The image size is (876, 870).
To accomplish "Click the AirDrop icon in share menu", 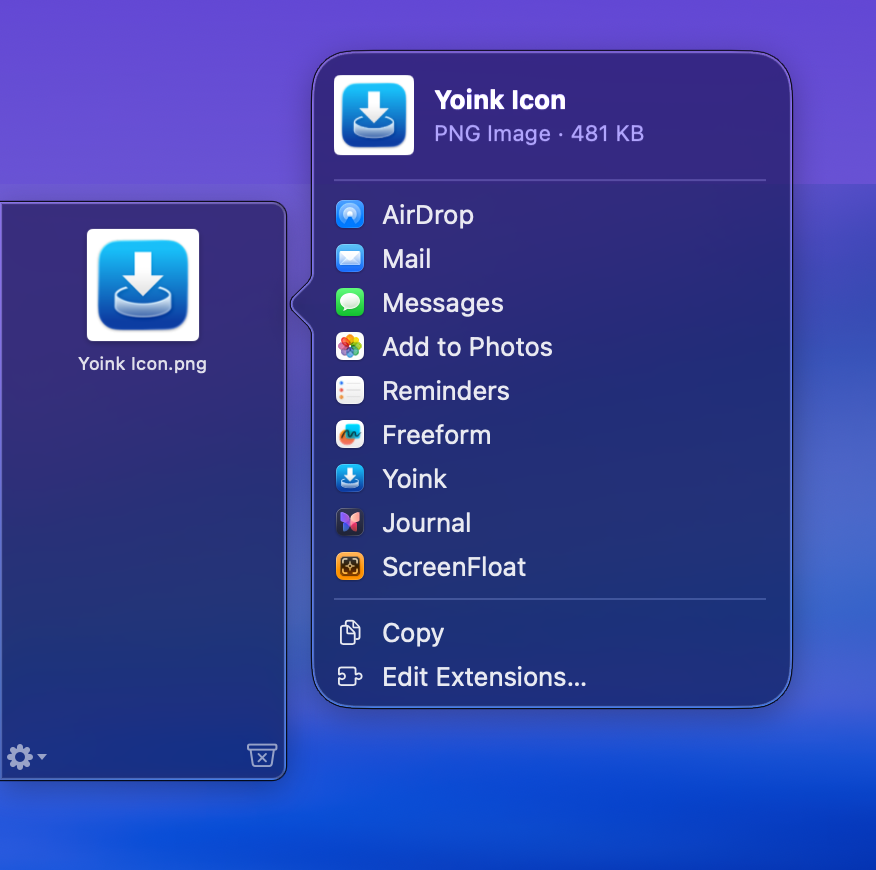I will pos(350,215).
